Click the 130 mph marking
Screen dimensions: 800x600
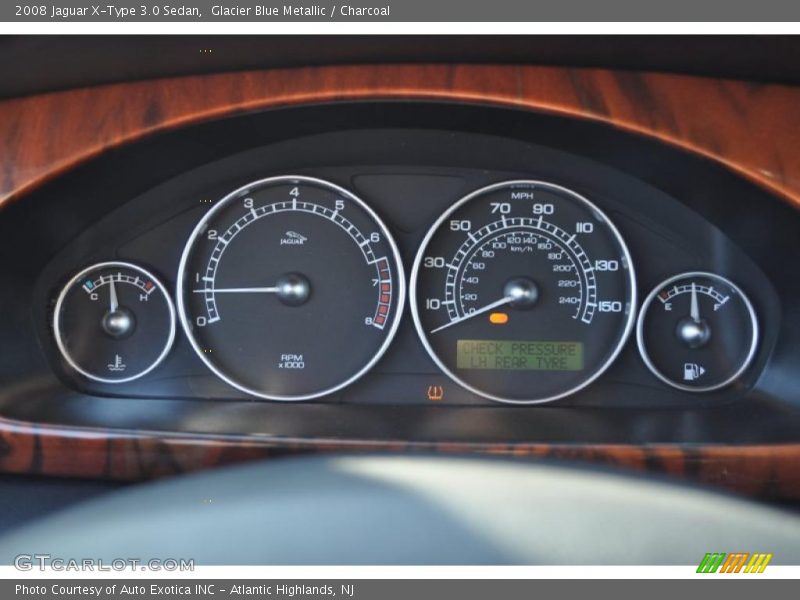tap(606, 265)
